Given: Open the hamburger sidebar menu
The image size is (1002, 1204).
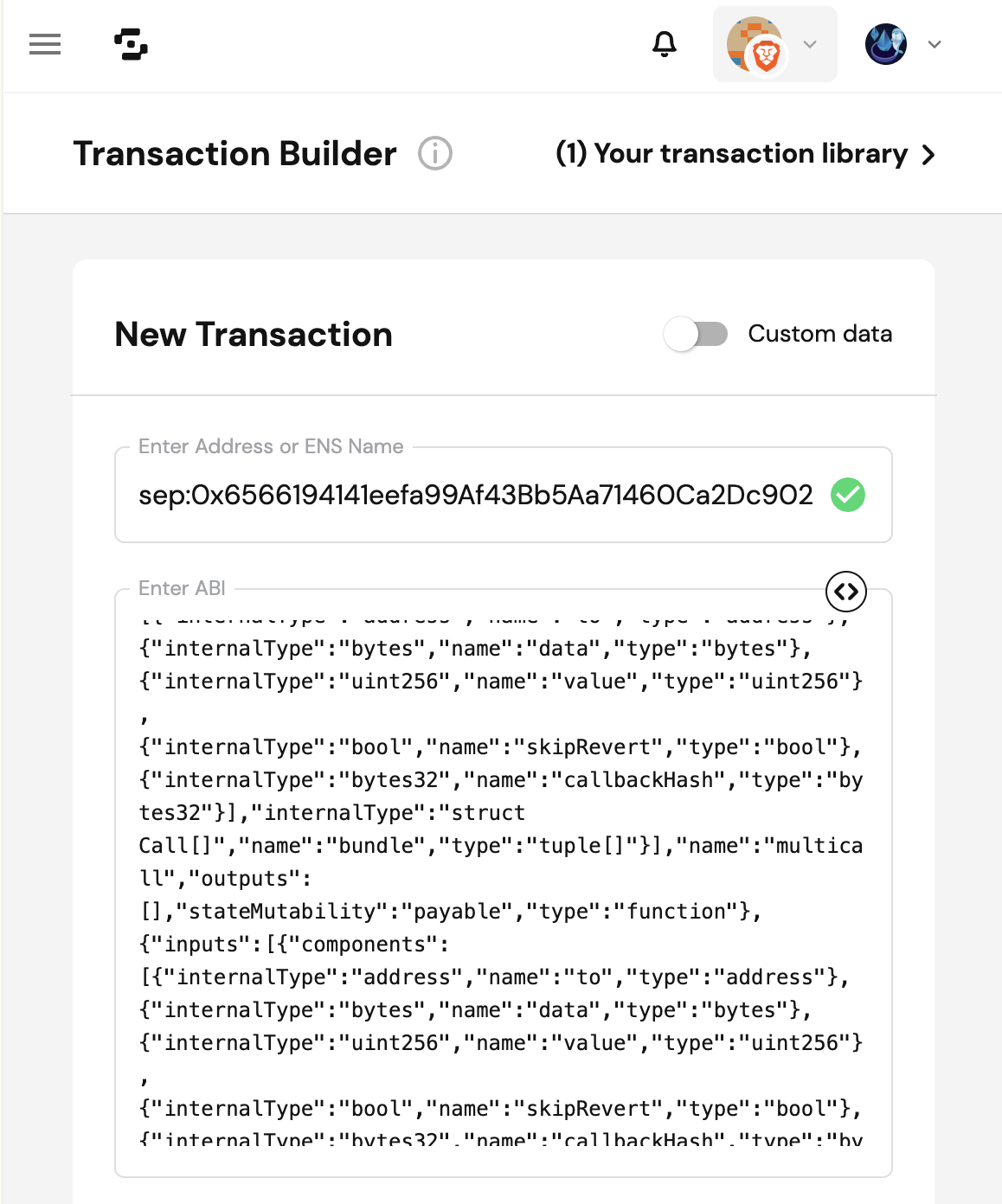Looking at the screenshot, I should (x=45, y=44).
